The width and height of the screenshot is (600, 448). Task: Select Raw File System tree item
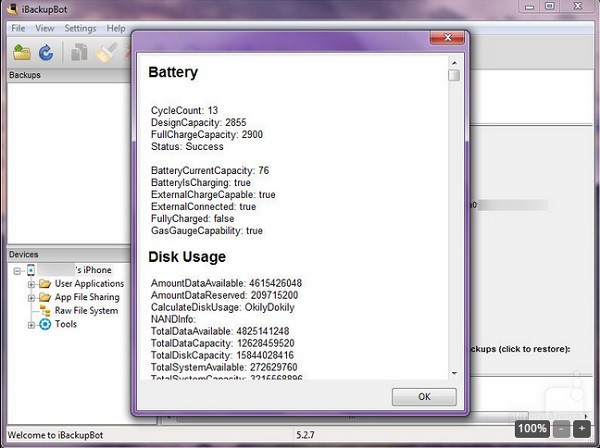point(86,311)
